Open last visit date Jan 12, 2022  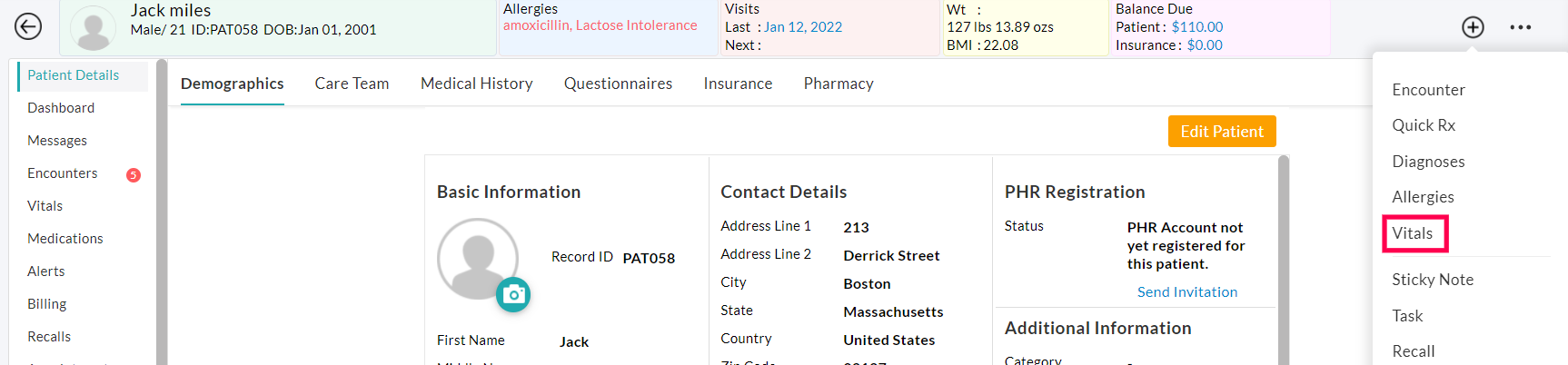click(x=803, y=27)
